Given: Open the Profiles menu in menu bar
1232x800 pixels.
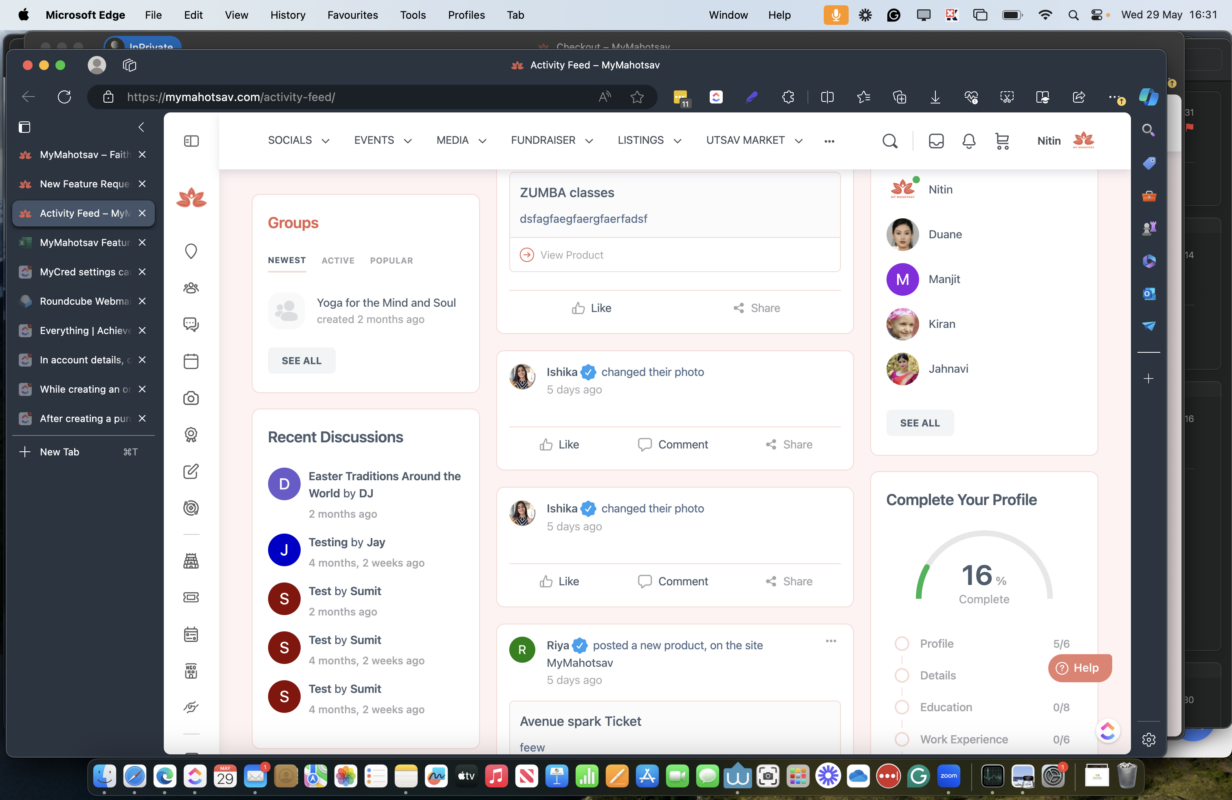Looking at the screenshot, I should [x=466, y=15].
